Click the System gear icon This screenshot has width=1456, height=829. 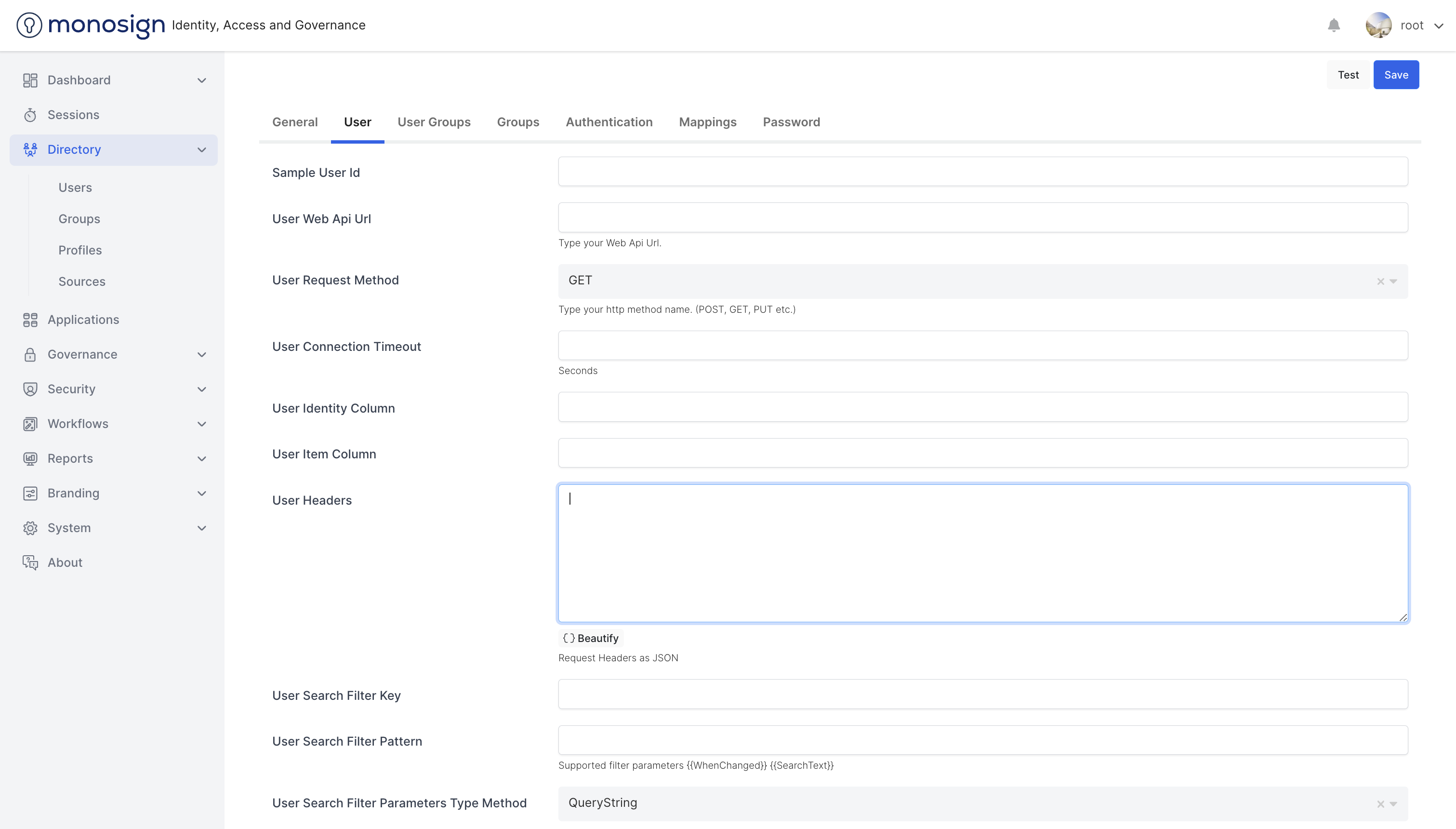30,528
